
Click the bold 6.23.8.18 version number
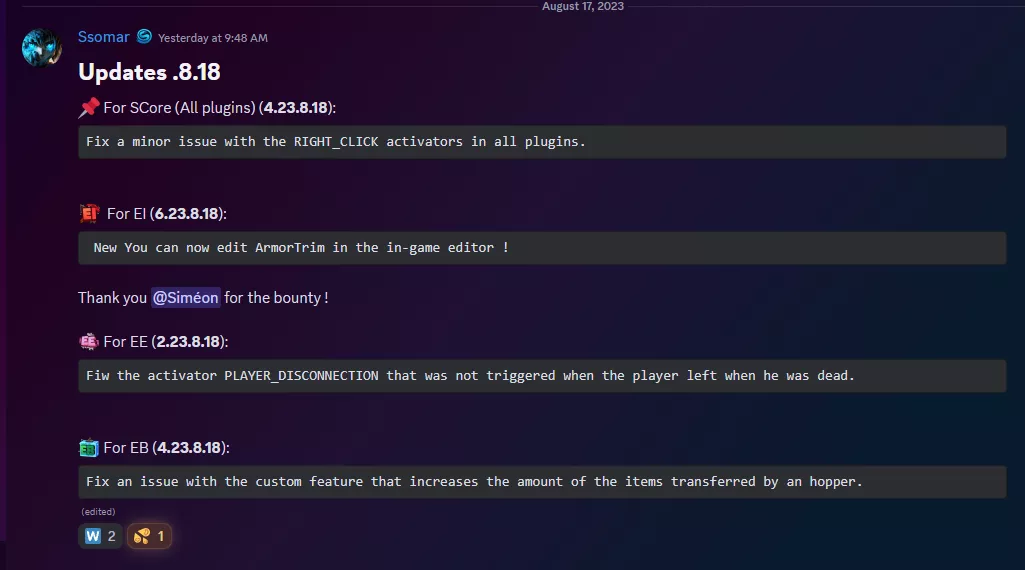click(189, 213)
